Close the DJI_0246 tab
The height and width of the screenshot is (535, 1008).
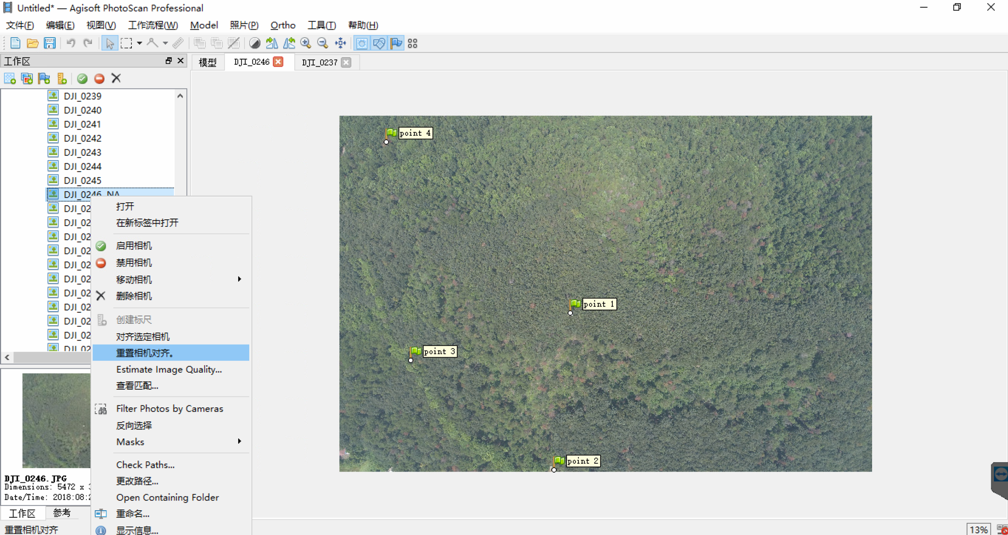pyautogui.click(x=278, y=62)
